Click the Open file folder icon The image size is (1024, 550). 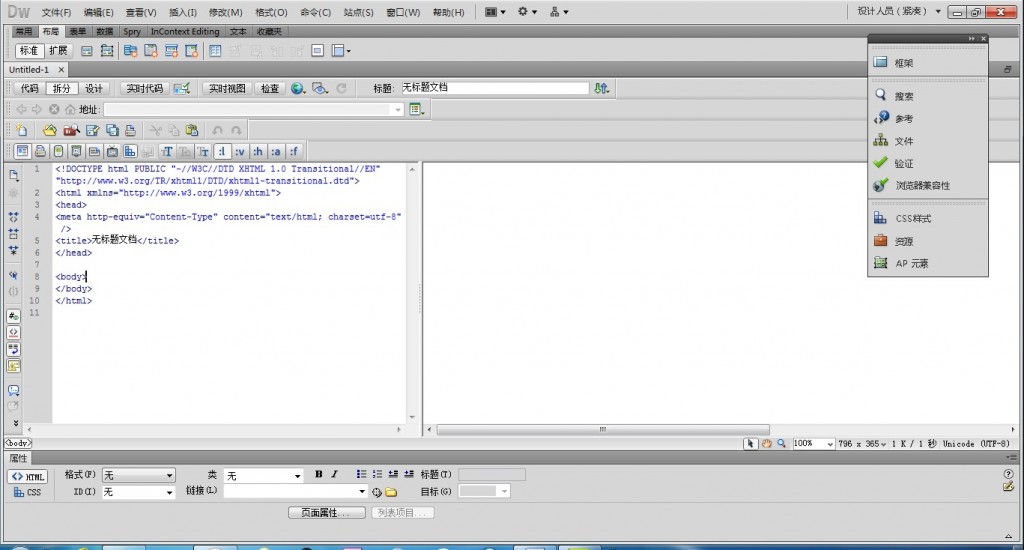click(x=50, y=130)
